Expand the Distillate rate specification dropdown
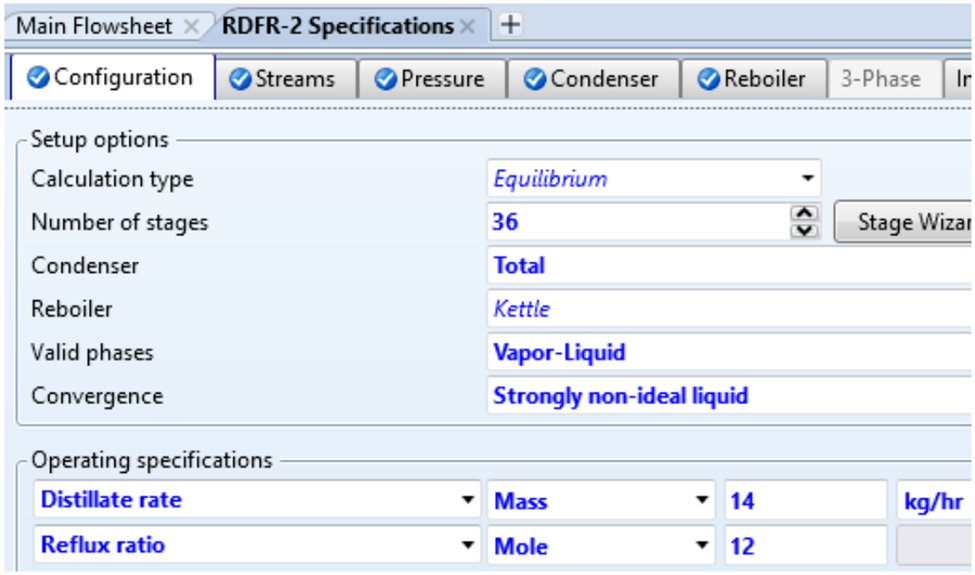 point(467,500)
